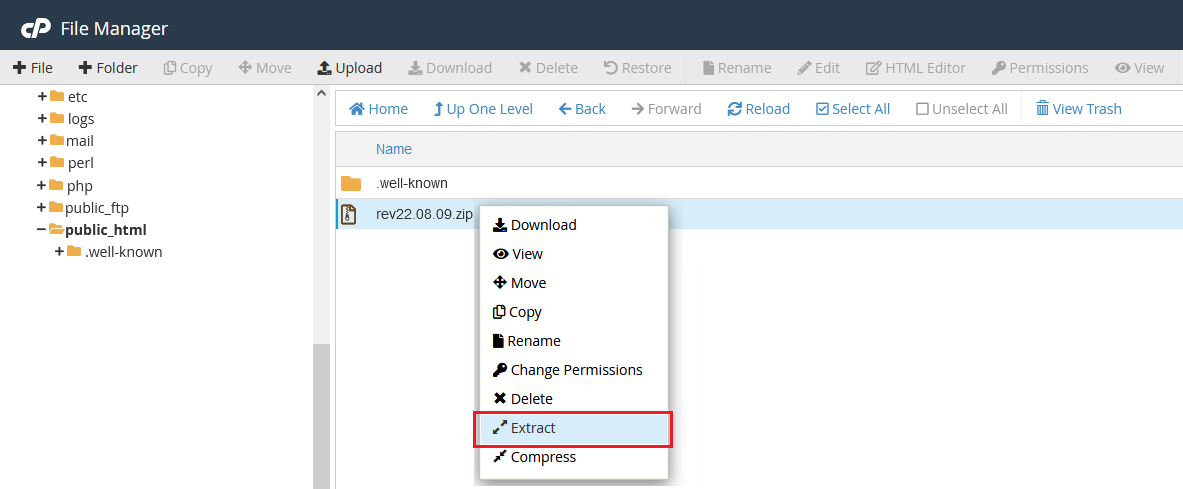Click Unselect All checkbox button
Image resolution: width=1183 pixels, height=489 pixels.
click(x=961, y=109)
